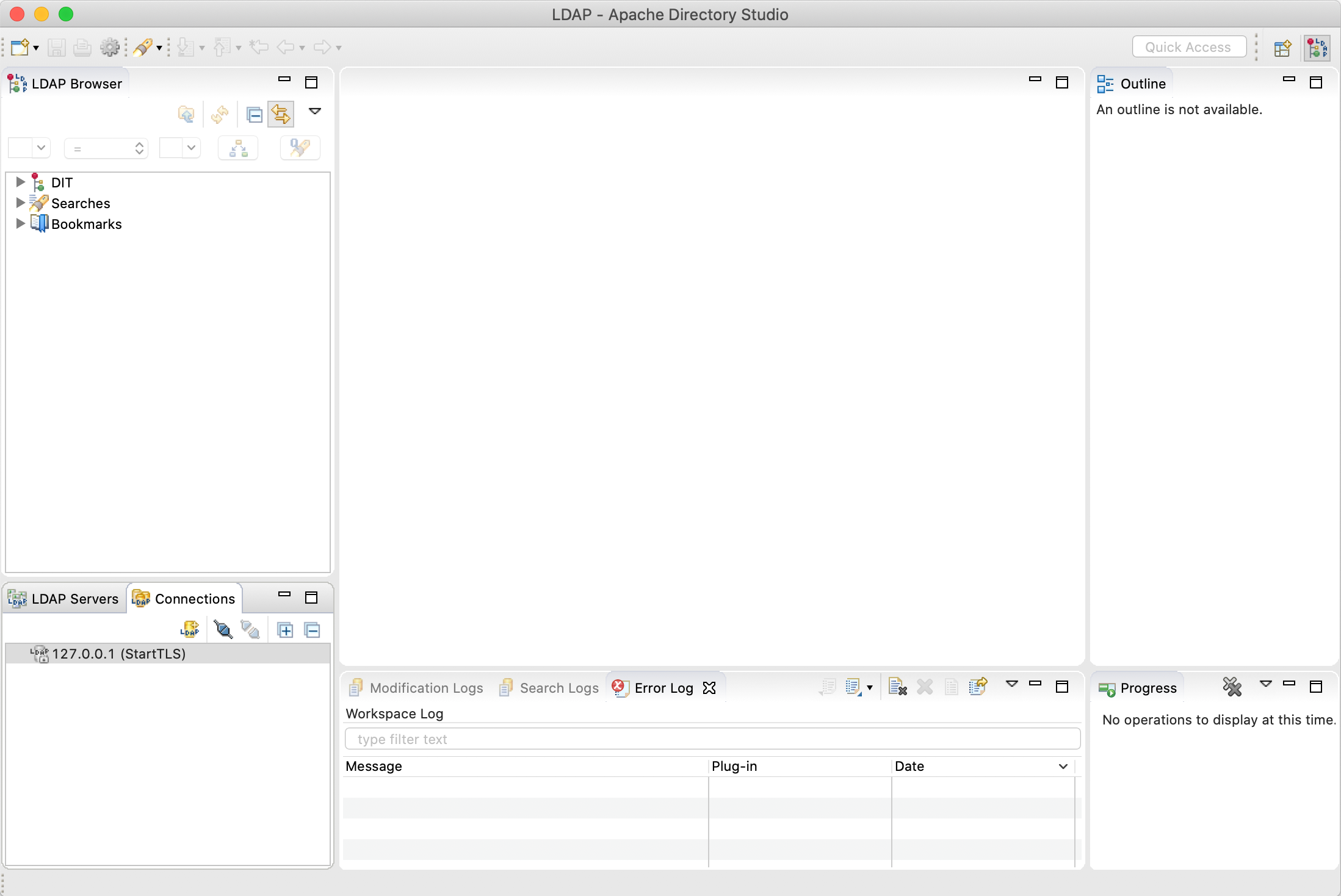Image resolution: width=1341 pixels, height=896 pixels.
Task: Open the LDAP Browser view menu arrow
Action: pos(315,111)
